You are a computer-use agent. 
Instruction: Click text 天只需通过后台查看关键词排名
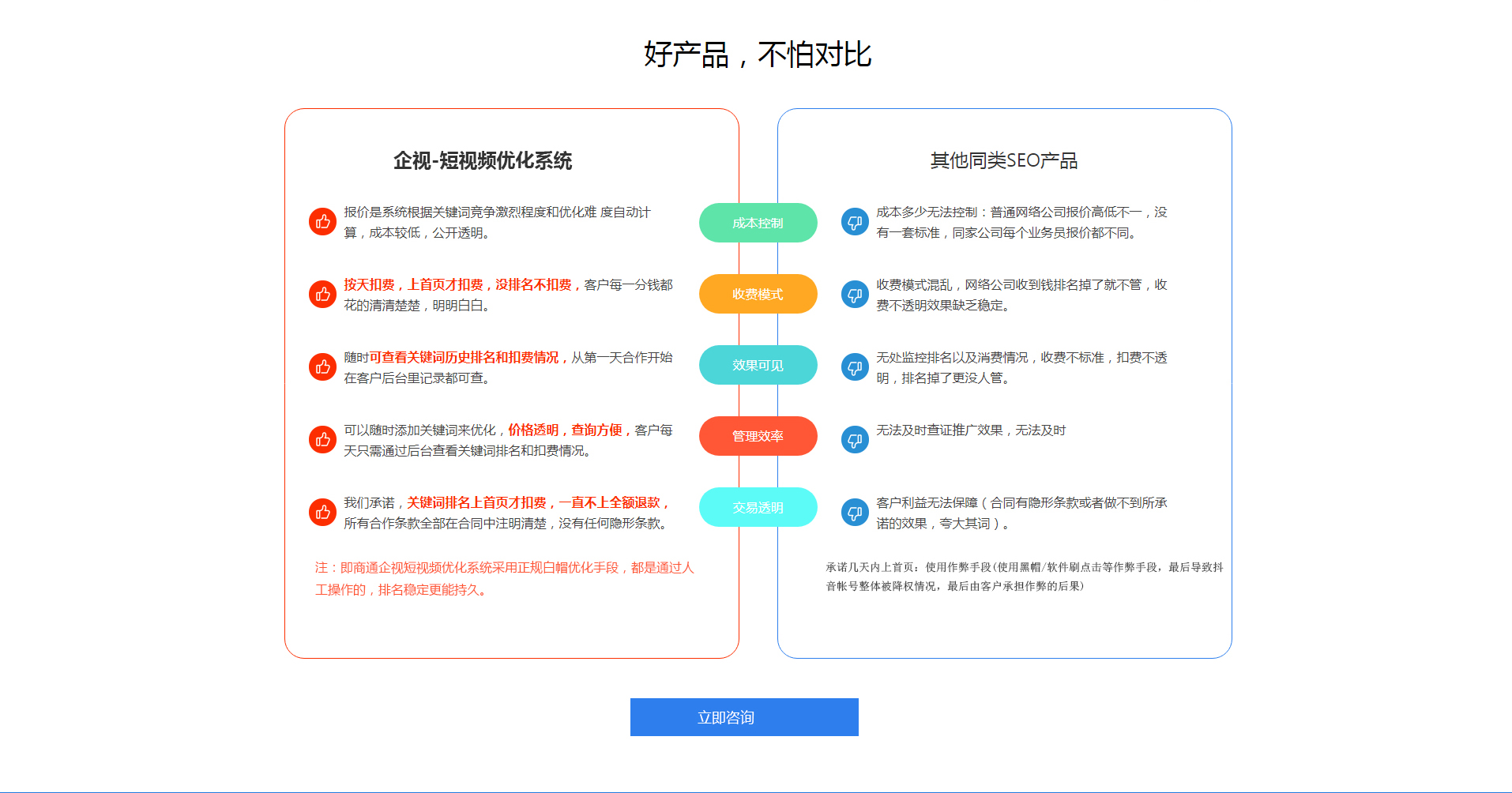click(x=432, y=450)
